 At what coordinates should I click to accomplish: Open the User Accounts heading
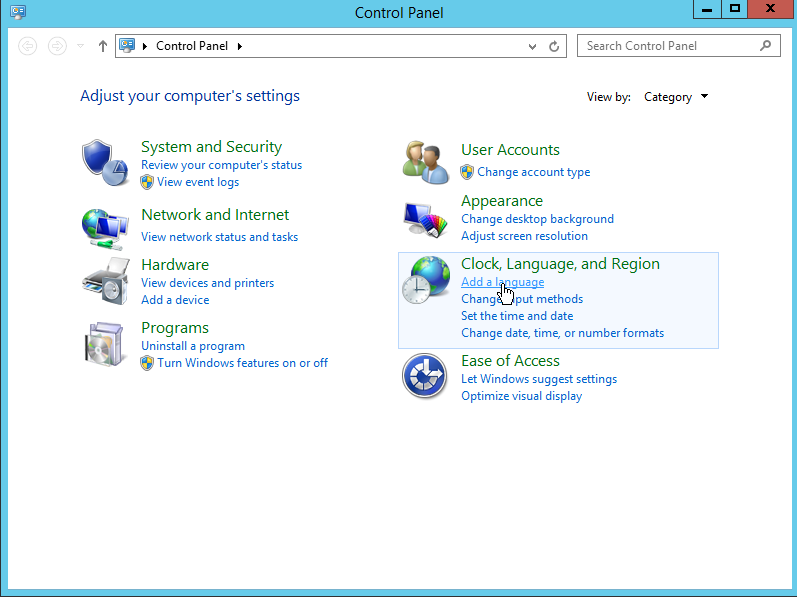pos(510,149)
